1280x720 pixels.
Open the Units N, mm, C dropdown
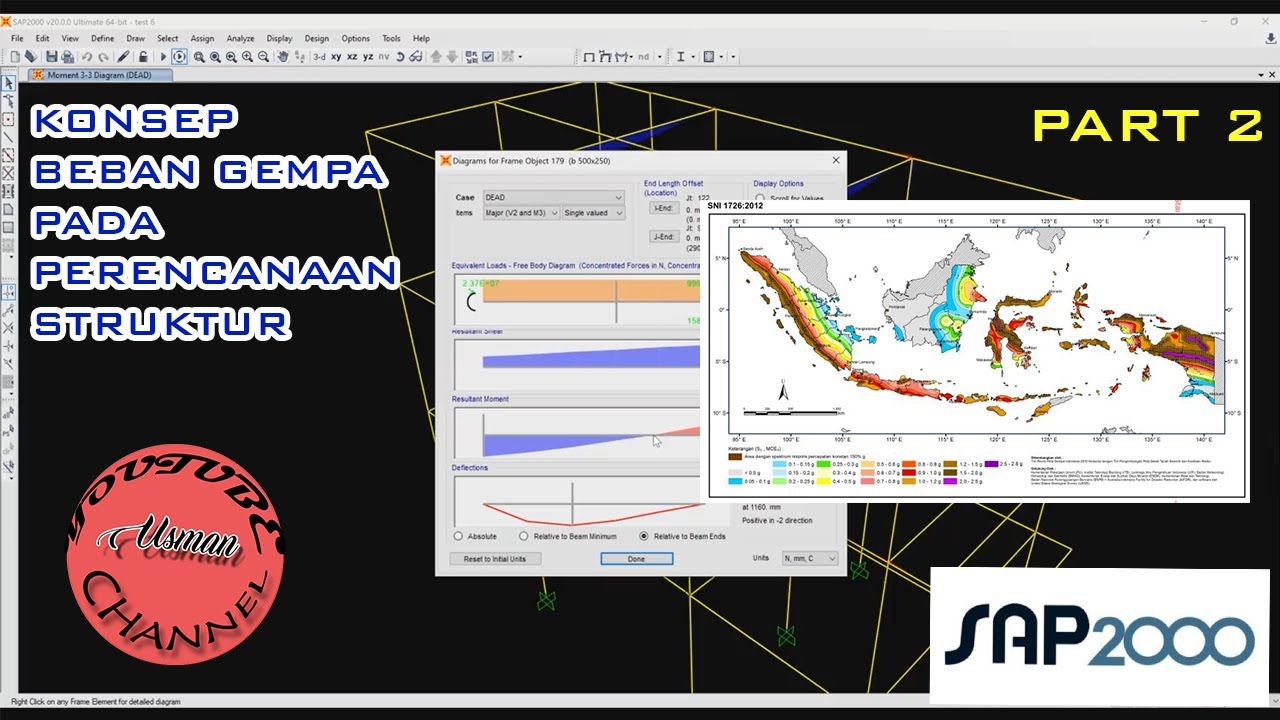coord(809,558)
